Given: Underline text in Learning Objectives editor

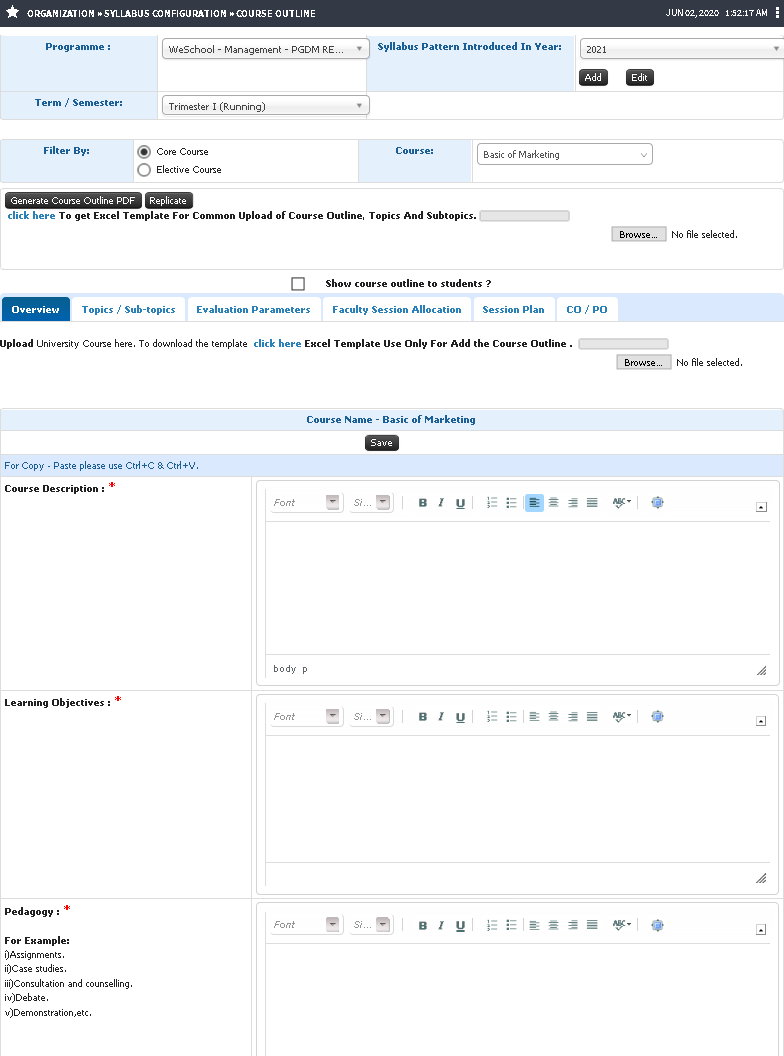Looking at the screenshot, I should click(460, 717).
